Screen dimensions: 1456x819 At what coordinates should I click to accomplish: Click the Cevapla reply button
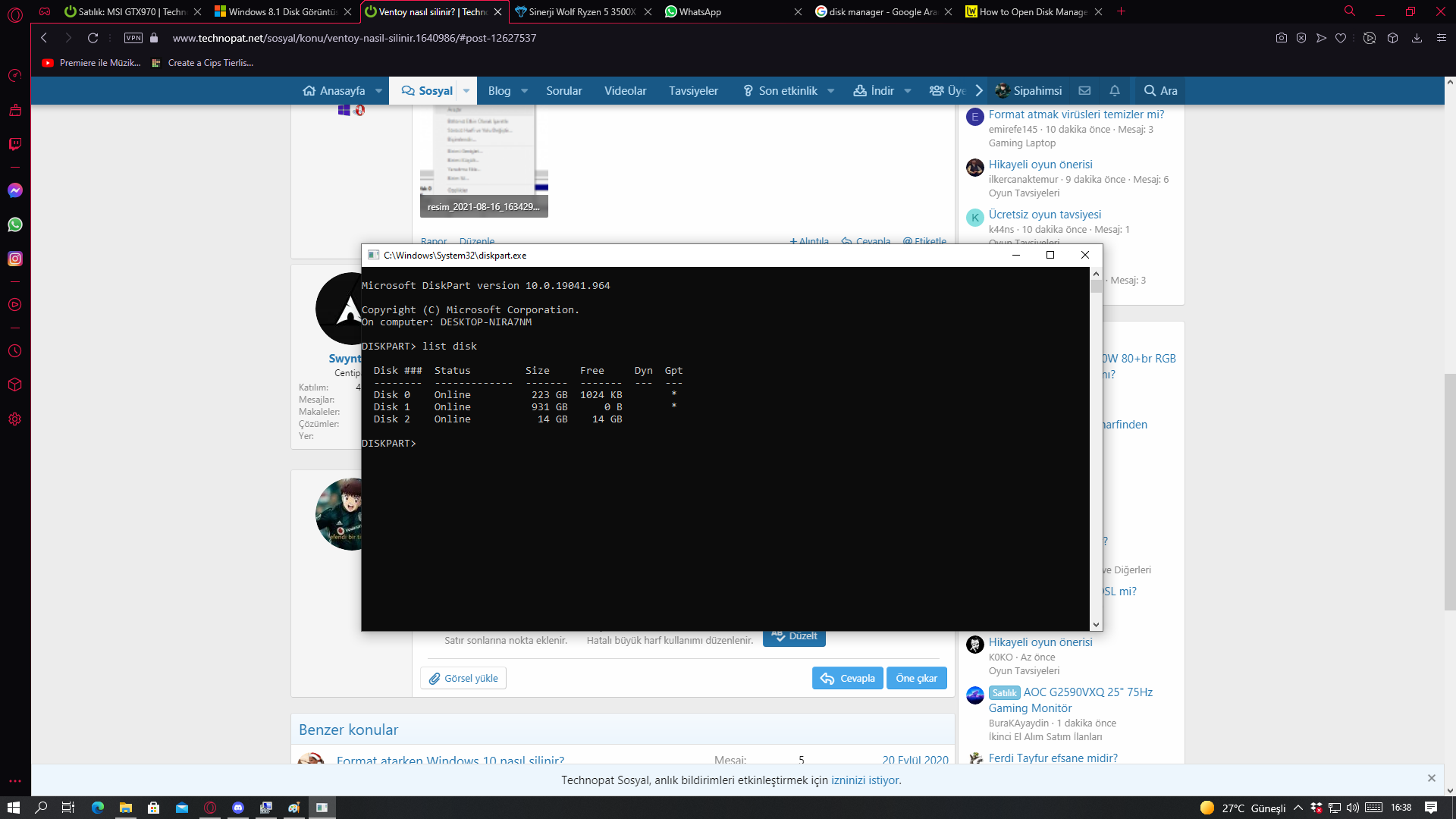[x=847, y=678]
